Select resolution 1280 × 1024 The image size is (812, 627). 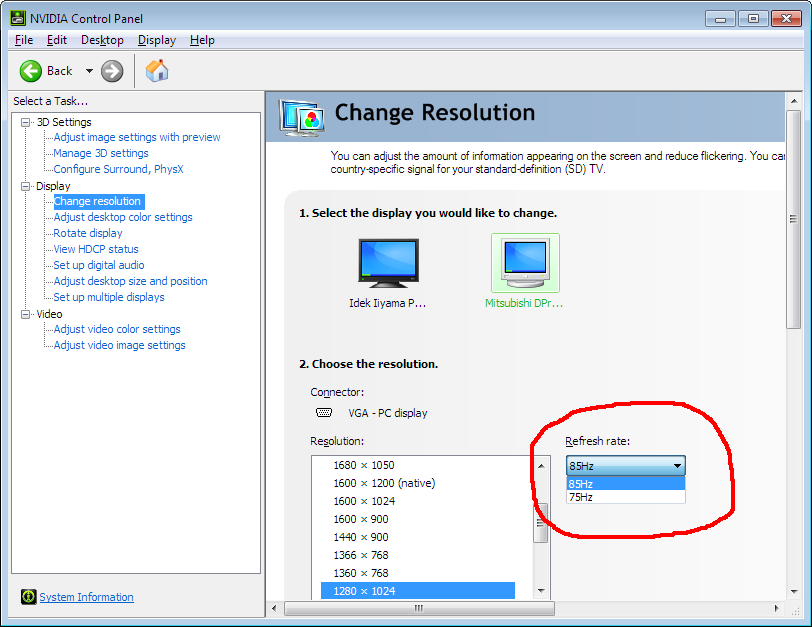click(418, 591)
